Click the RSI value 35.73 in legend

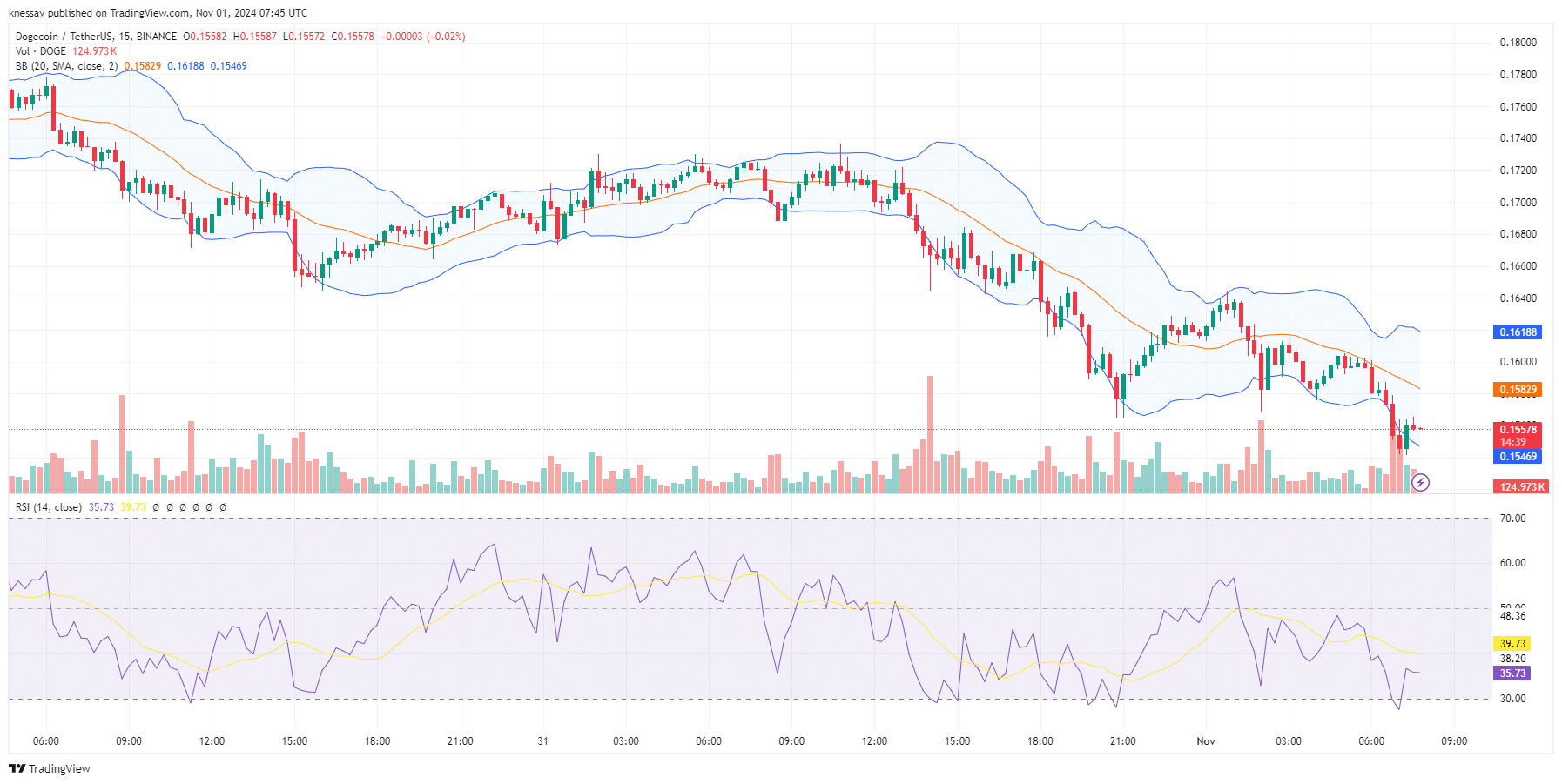click(101, 507)
